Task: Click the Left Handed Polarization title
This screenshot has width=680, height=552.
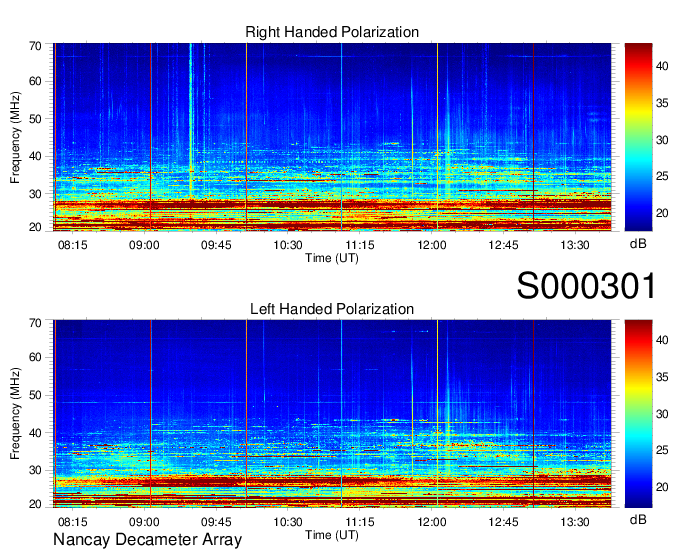Action: coord(332,309)
